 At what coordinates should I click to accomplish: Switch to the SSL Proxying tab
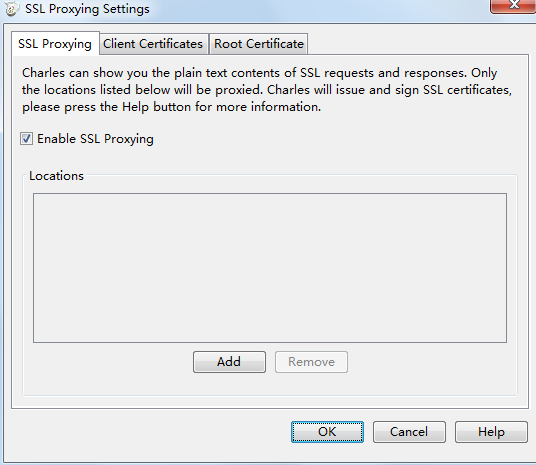point(55,44)
